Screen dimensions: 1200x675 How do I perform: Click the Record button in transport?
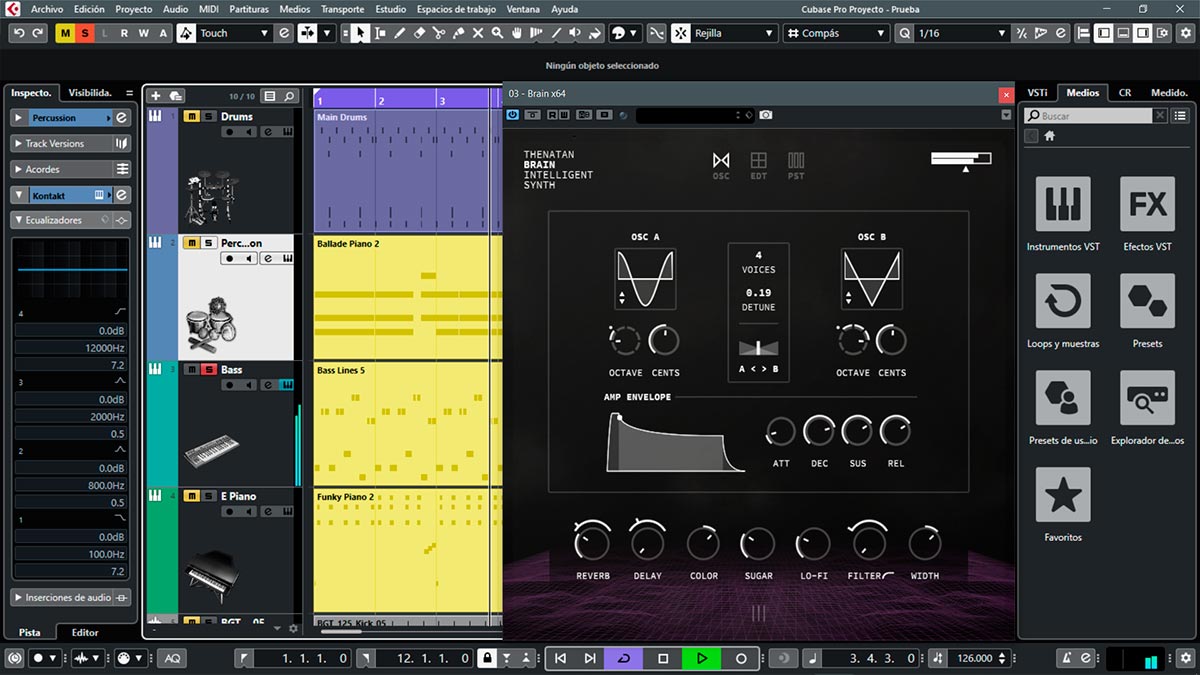pos(741,658)
